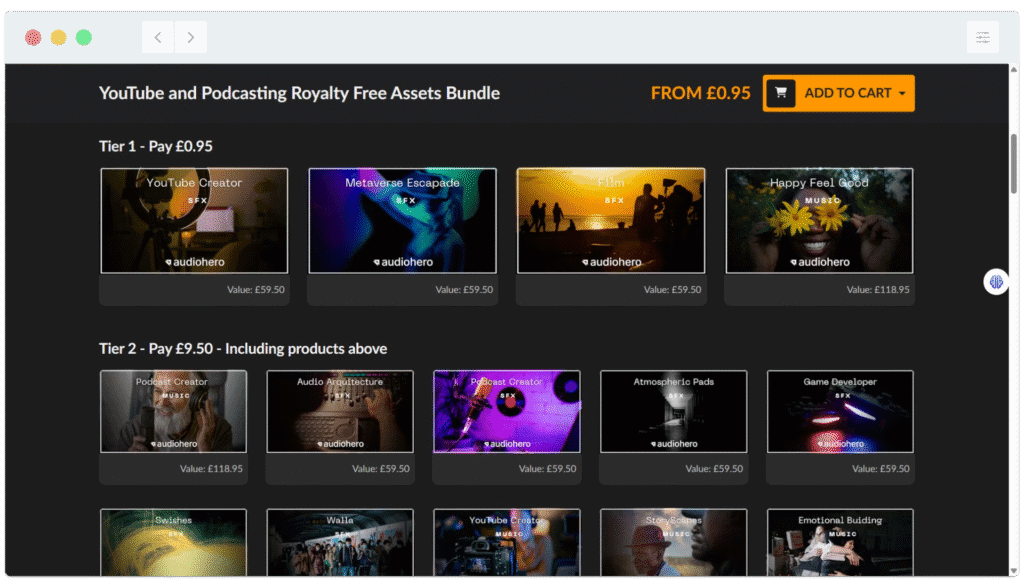Open the Audio Arquitecture product thumbnail
This screenshot has width=1024, height=587.
(x=340, y=411)
